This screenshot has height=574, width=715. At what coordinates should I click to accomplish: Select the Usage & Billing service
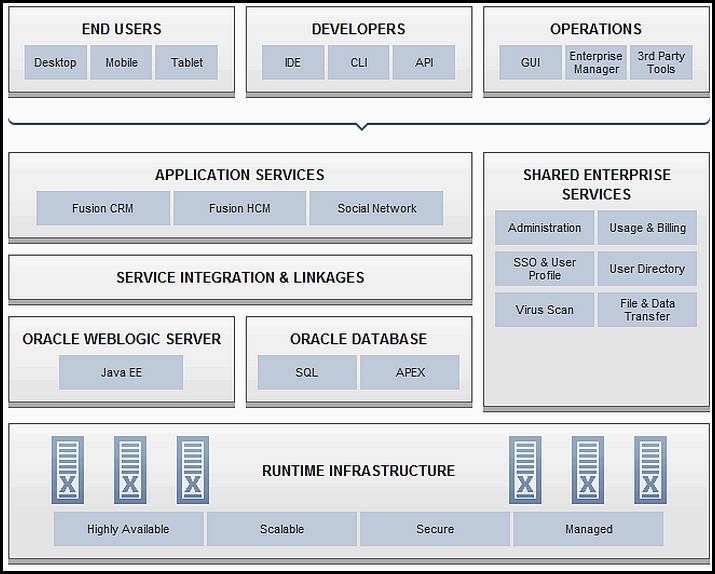[648, 228]
